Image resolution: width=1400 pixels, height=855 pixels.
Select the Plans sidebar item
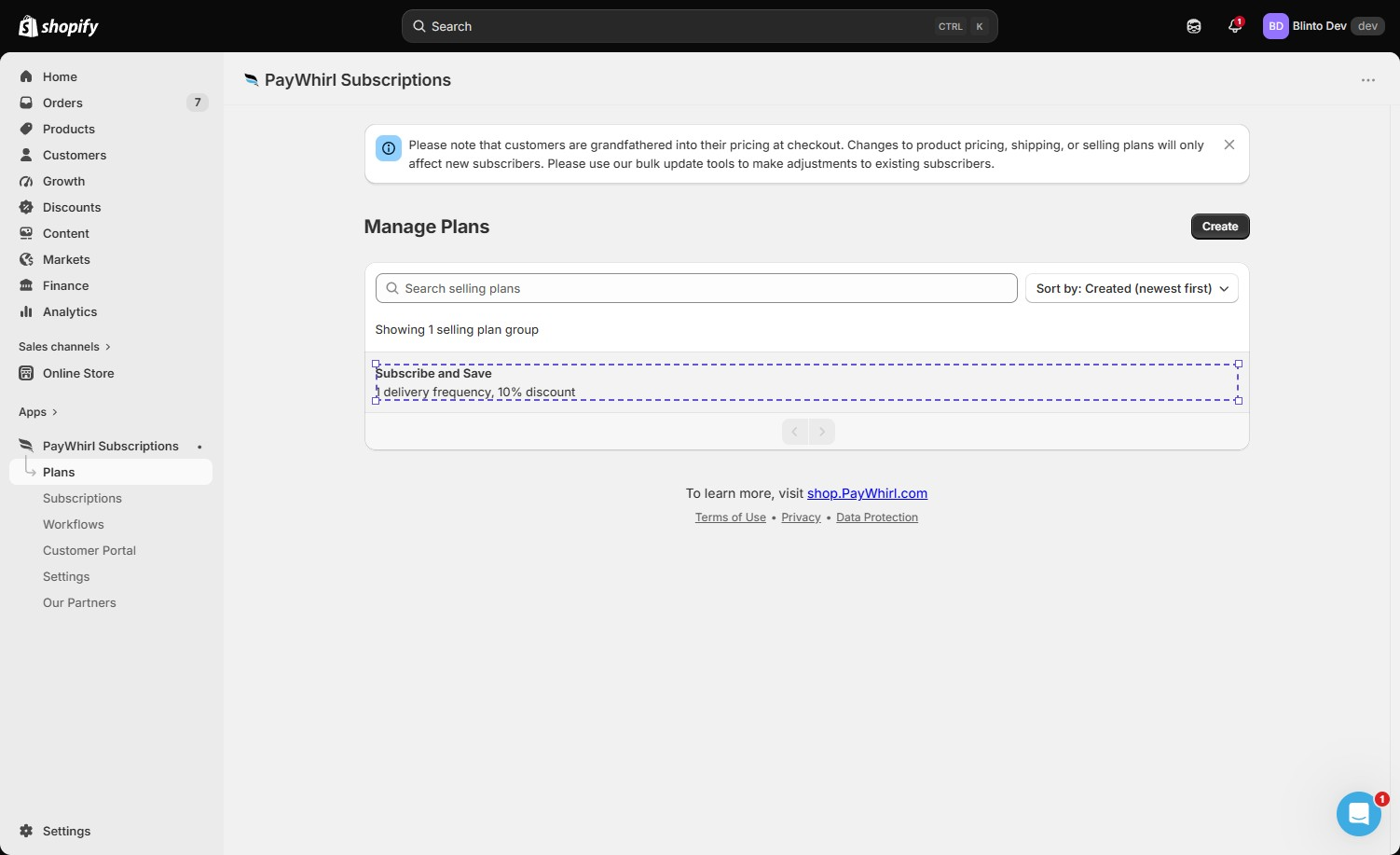tap(111, 472)
